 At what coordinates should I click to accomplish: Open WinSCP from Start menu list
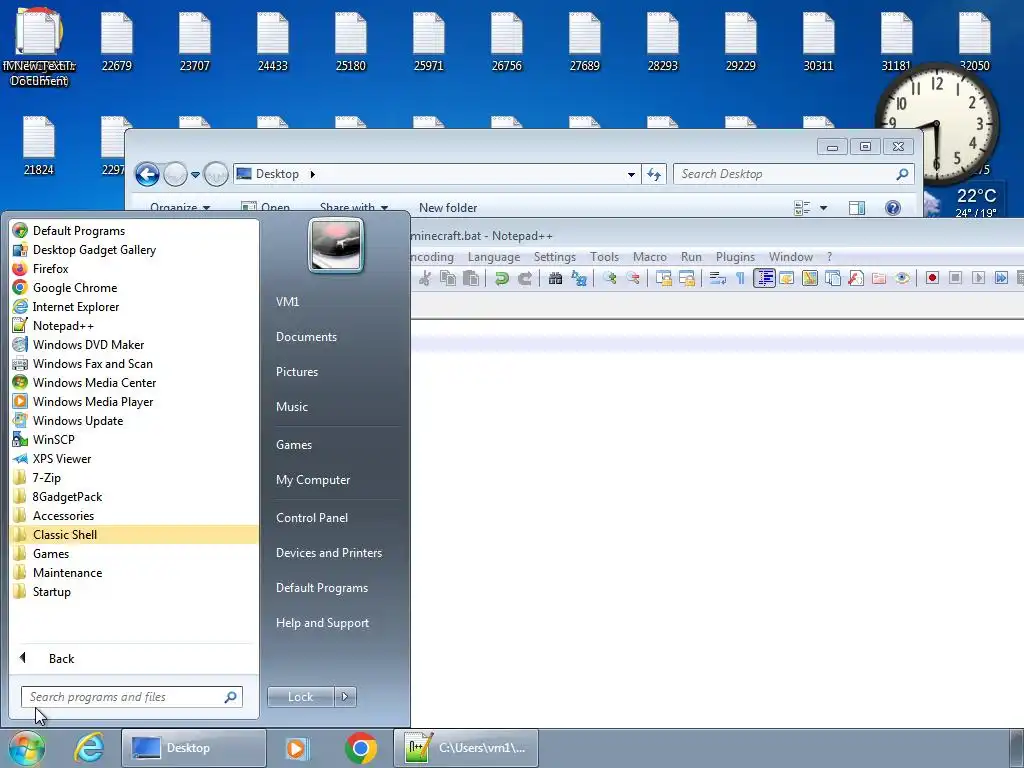tap(135, 440)
